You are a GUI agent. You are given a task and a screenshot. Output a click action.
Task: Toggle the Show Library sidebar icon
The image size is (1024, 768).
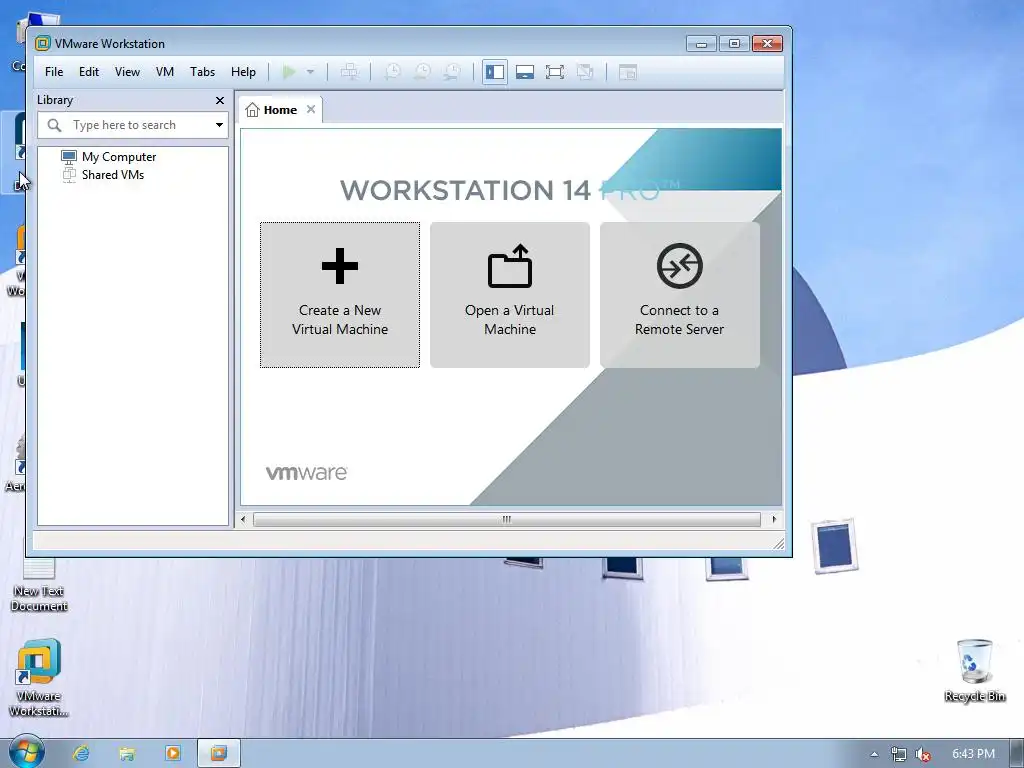click(x=495, y=72)
